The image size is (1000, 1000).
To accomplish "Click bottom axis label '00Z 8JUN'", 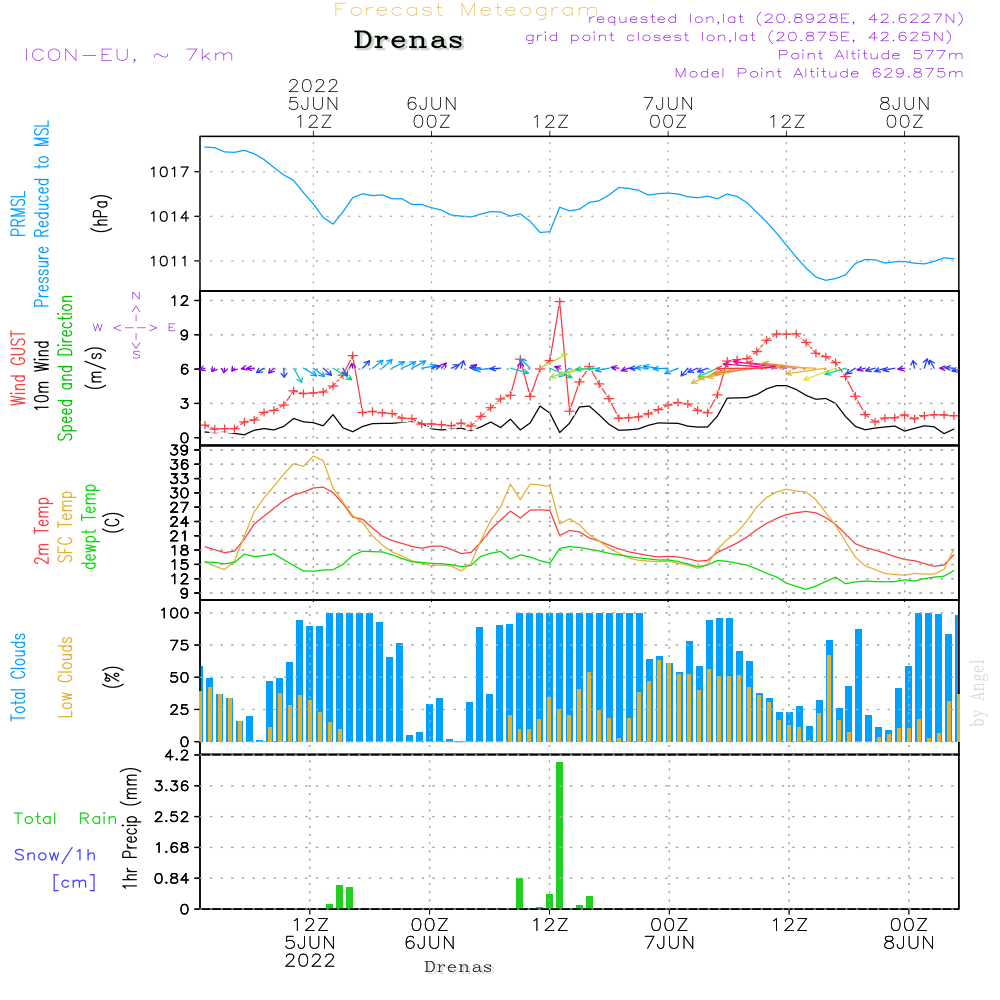I will pos(908,934).
